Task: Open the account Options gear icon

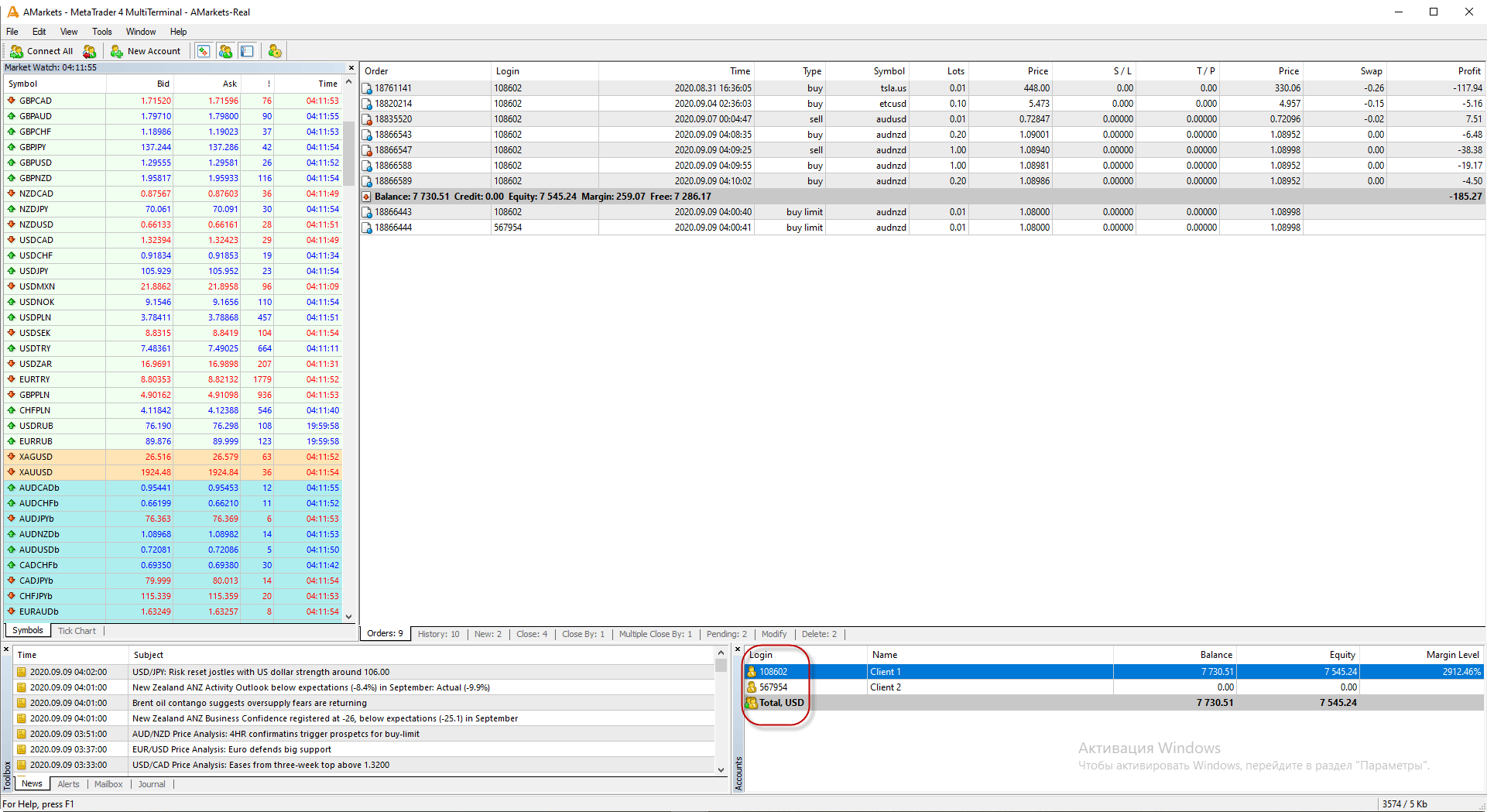Action: (x=275, y=51)
